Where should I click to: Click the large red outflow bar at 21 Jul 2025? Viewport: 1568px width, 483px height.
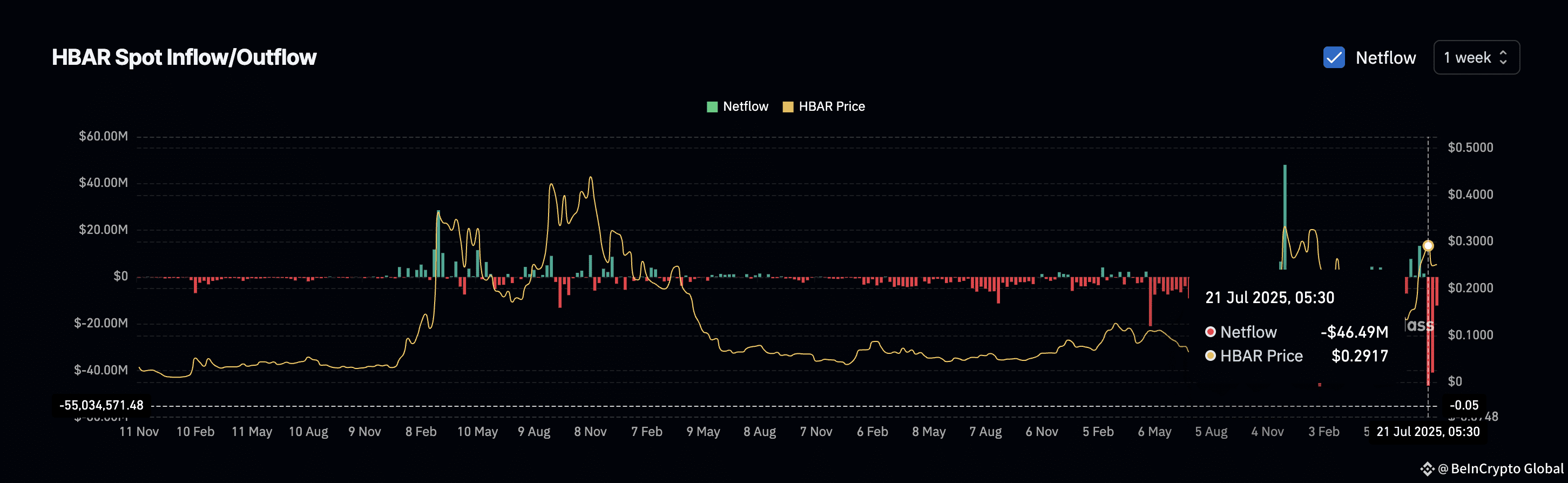tap(1428, 331)
